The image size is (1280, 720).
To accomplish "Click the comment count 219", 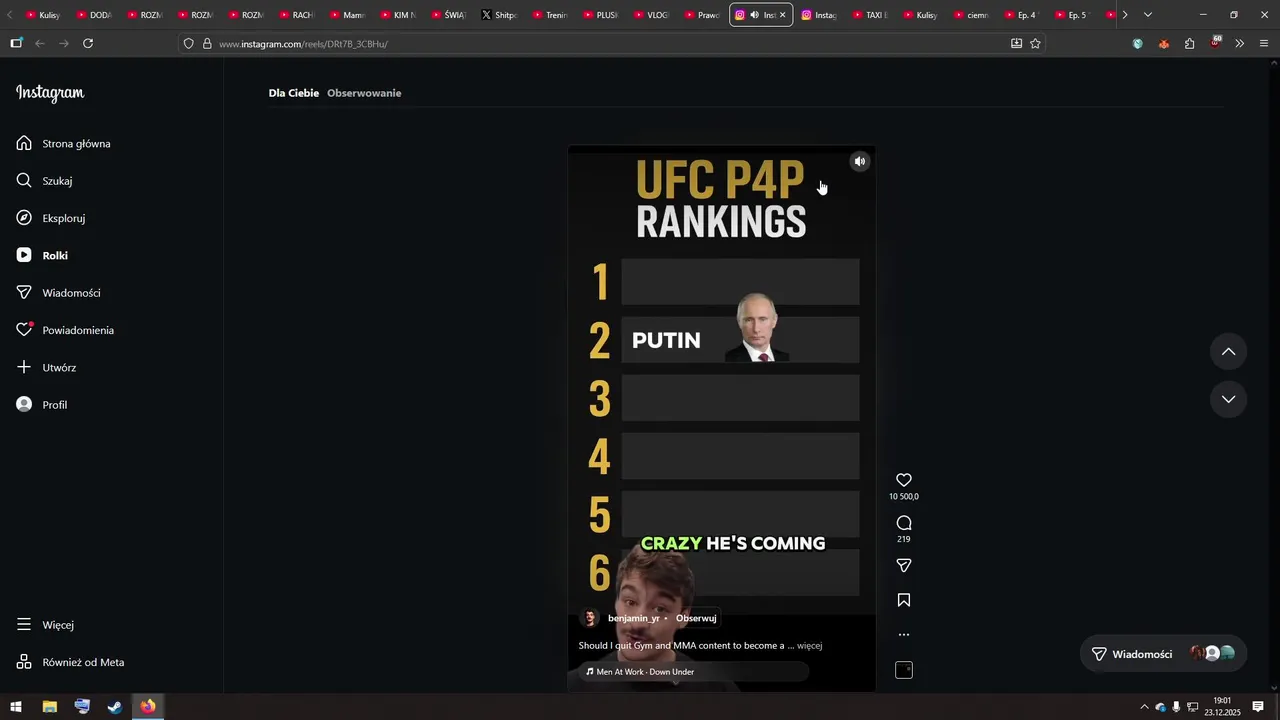I will pos(904,539).
